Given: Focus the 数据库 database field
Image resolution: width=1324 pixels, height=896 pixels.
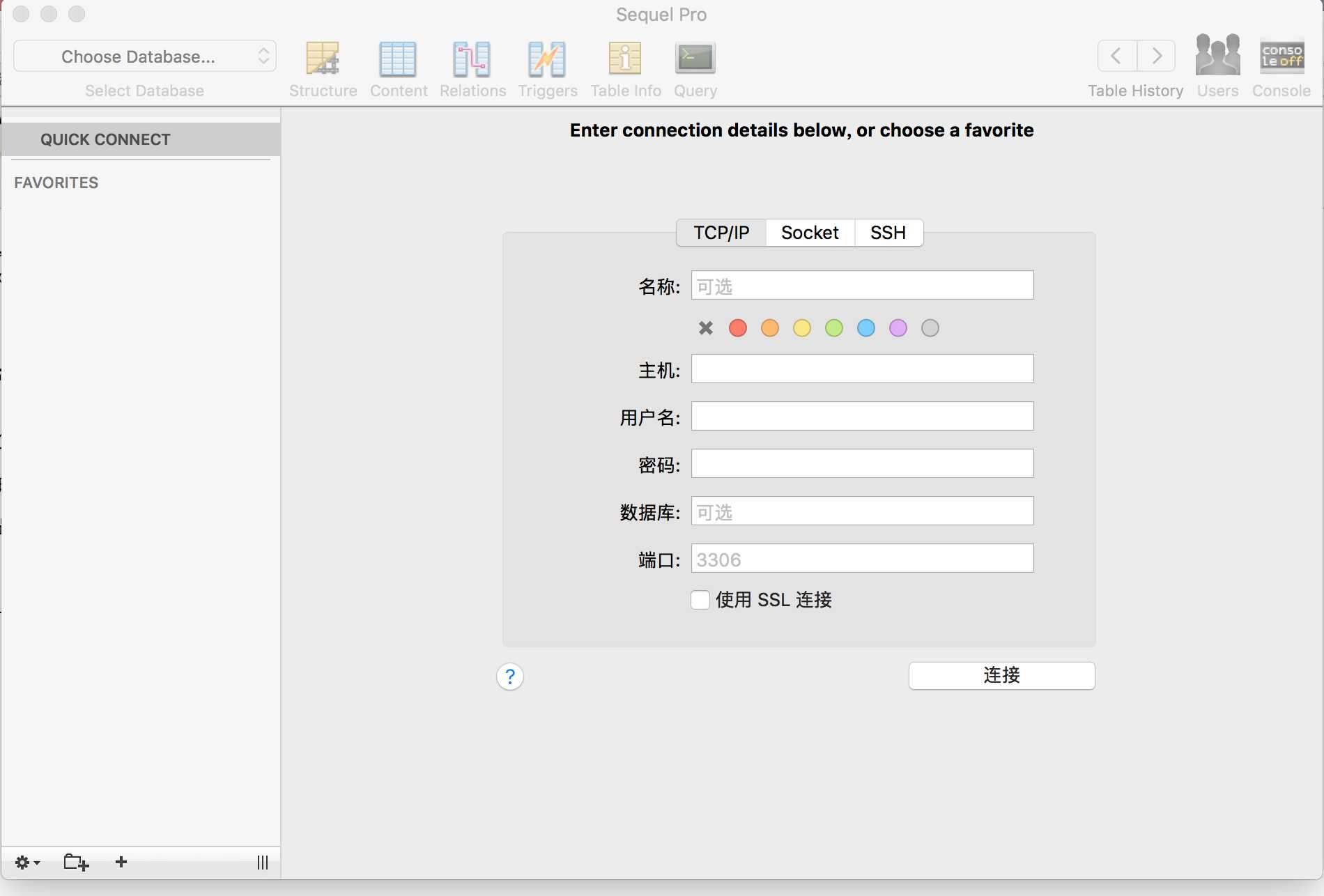Looking at the screenshot, I should (x=862, y=511).
